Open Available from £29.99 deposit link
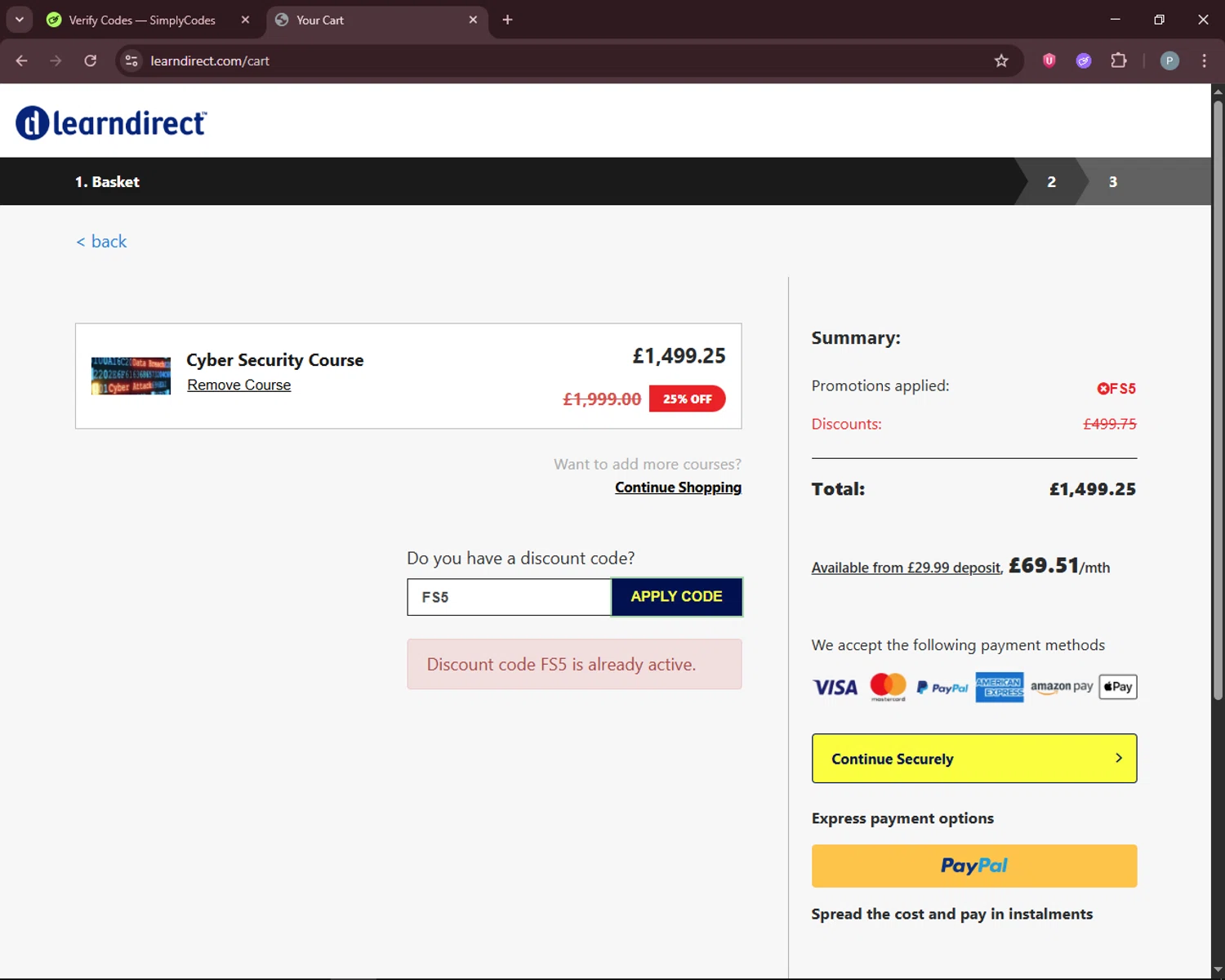 906,568
